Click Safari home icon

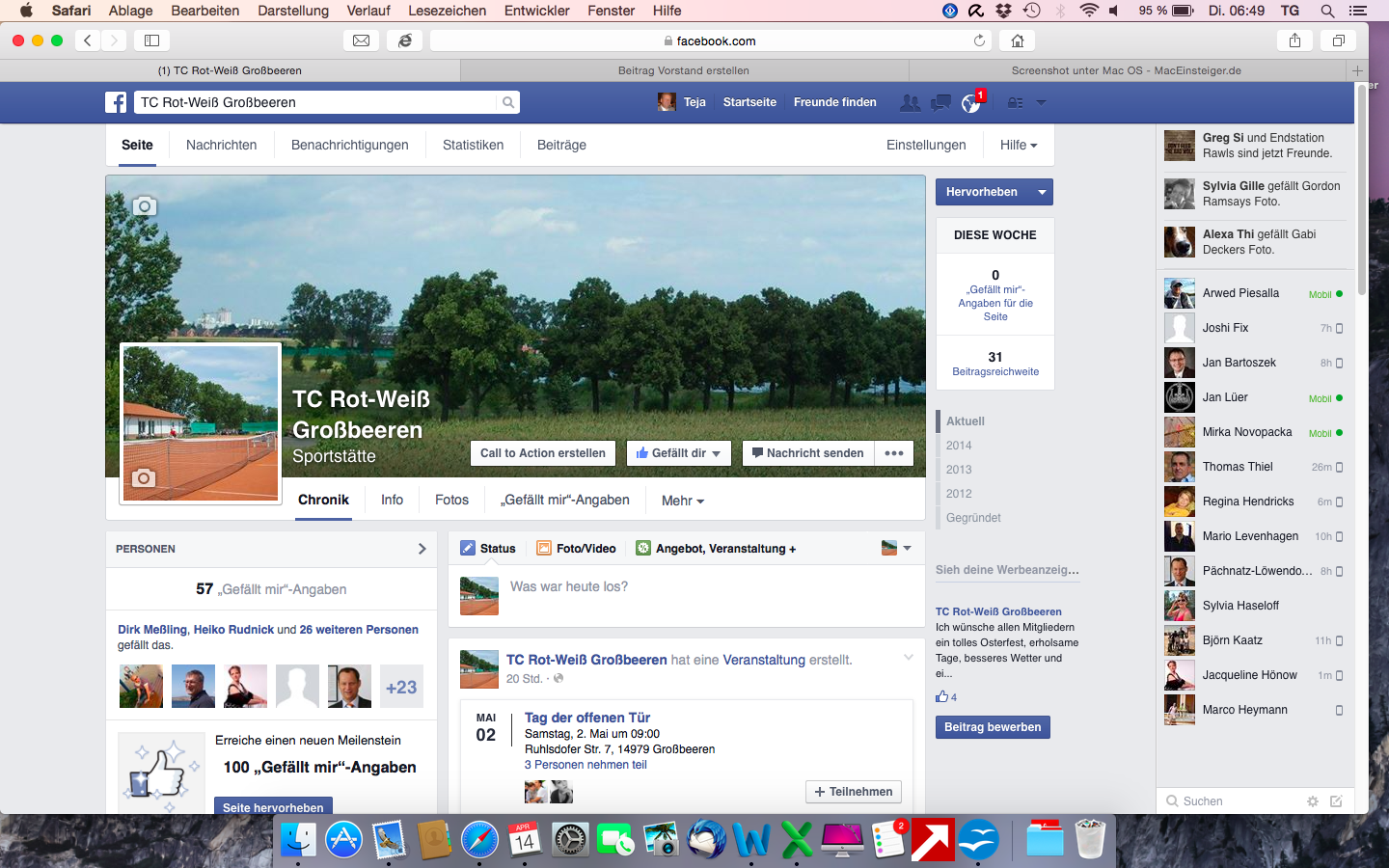click(1018, 41)
